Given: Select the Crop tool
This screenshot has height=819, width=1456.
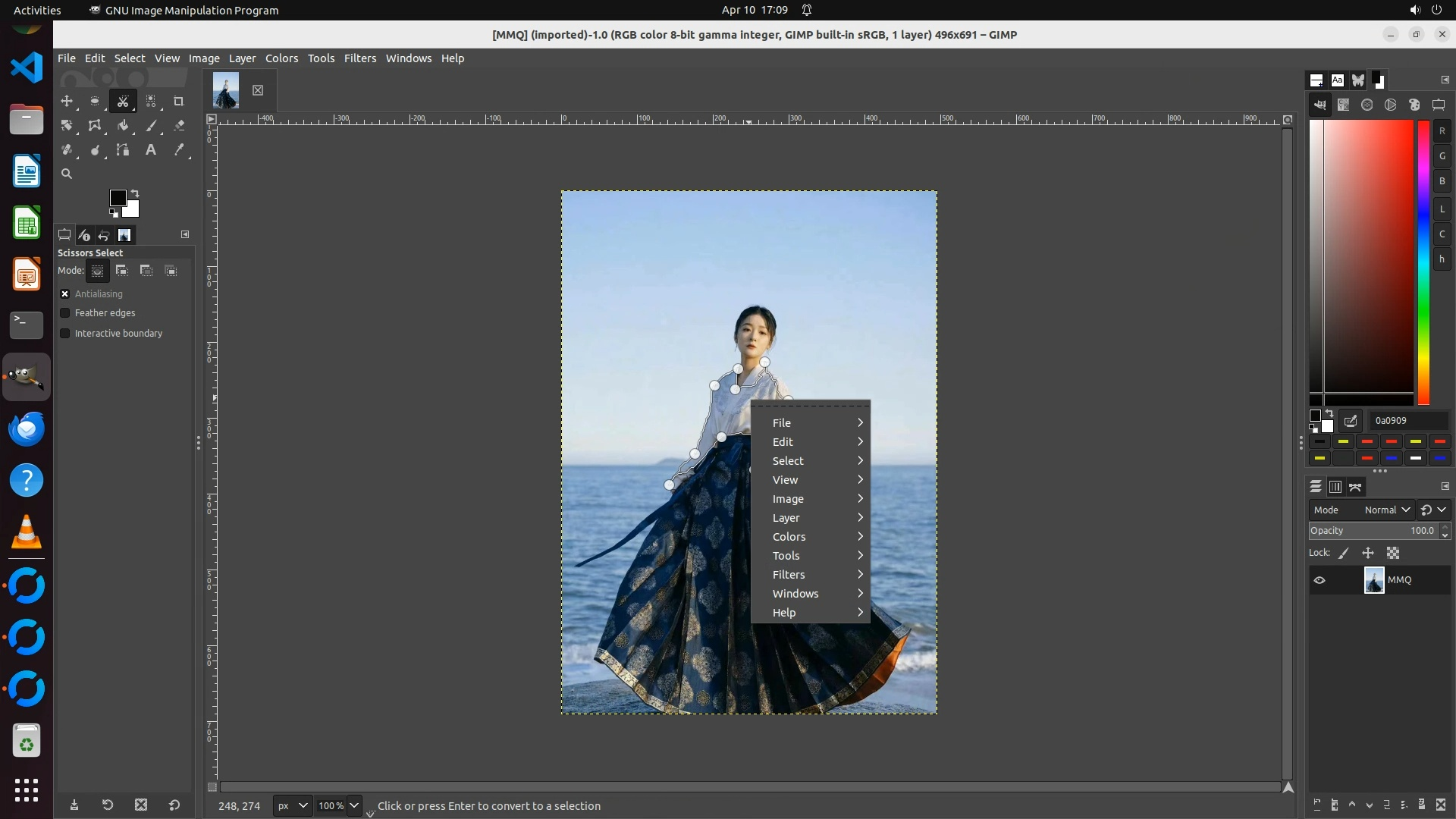Looking at the screenshot, I should (x=179, y=101).
